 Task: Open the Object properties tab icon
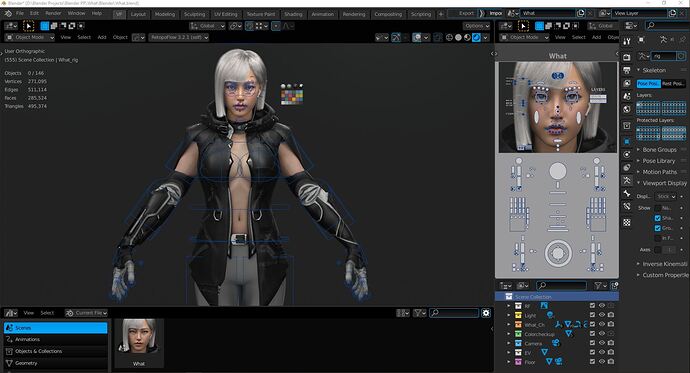(x=627, y=141)
